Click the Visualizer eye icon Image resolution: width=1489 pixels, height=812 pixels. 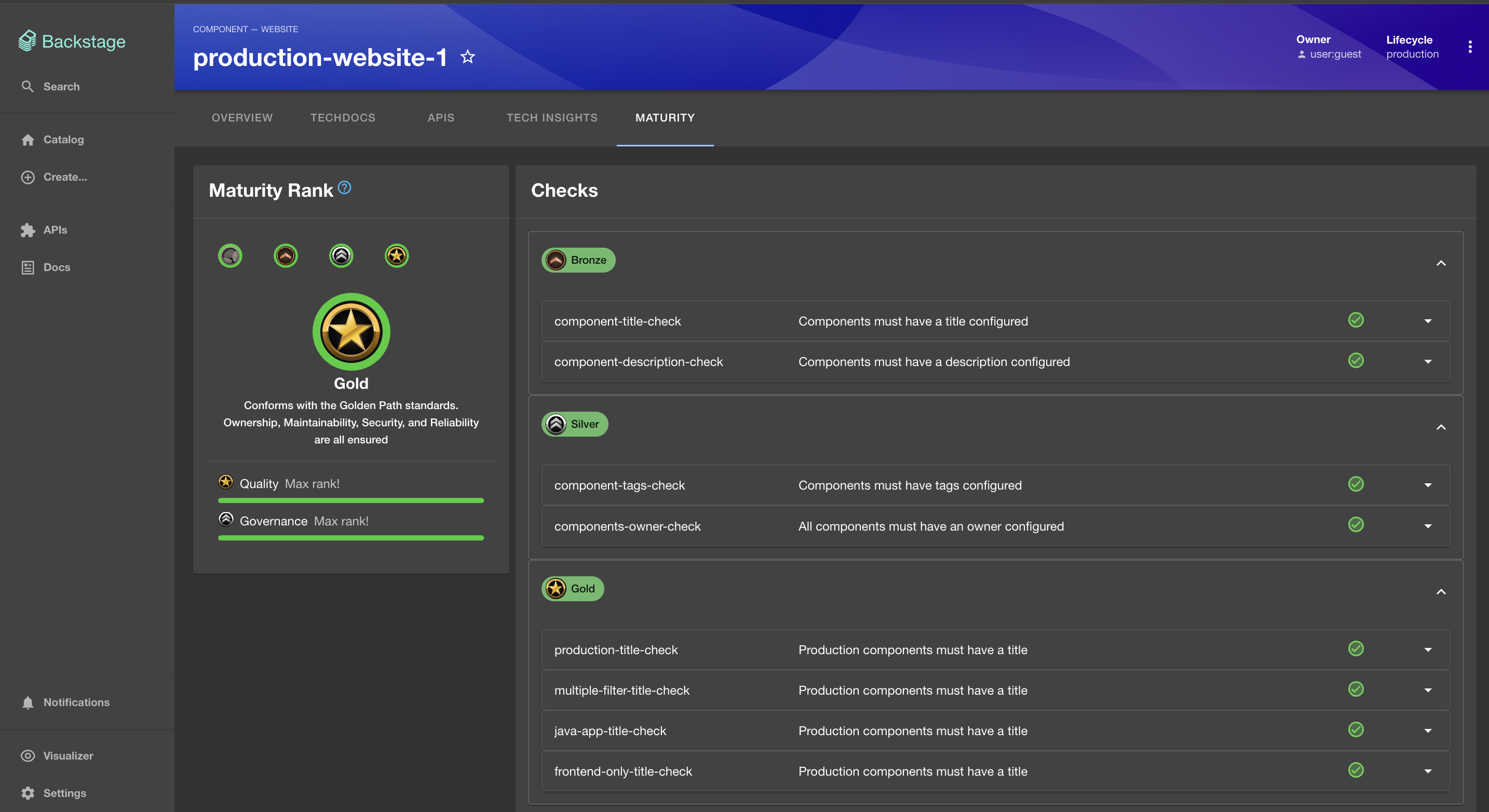(x=28, y=755)
